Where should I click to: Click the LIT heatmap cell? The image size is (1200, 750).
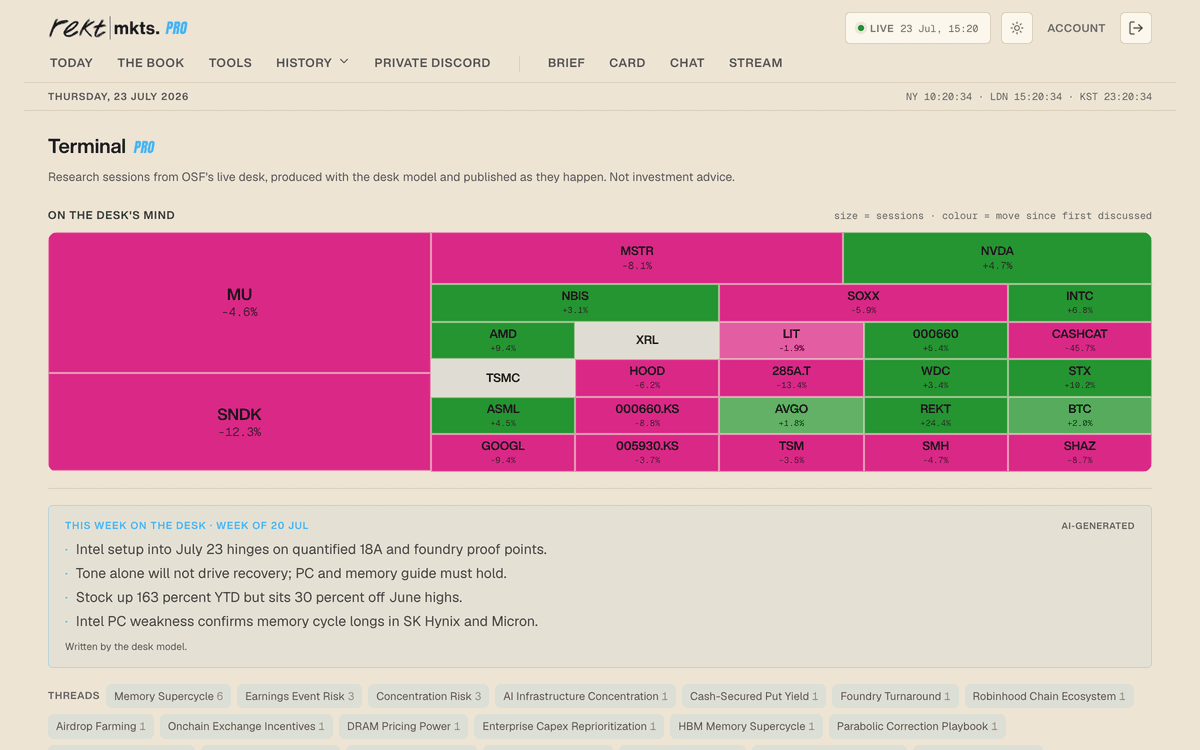pos(791,340)
